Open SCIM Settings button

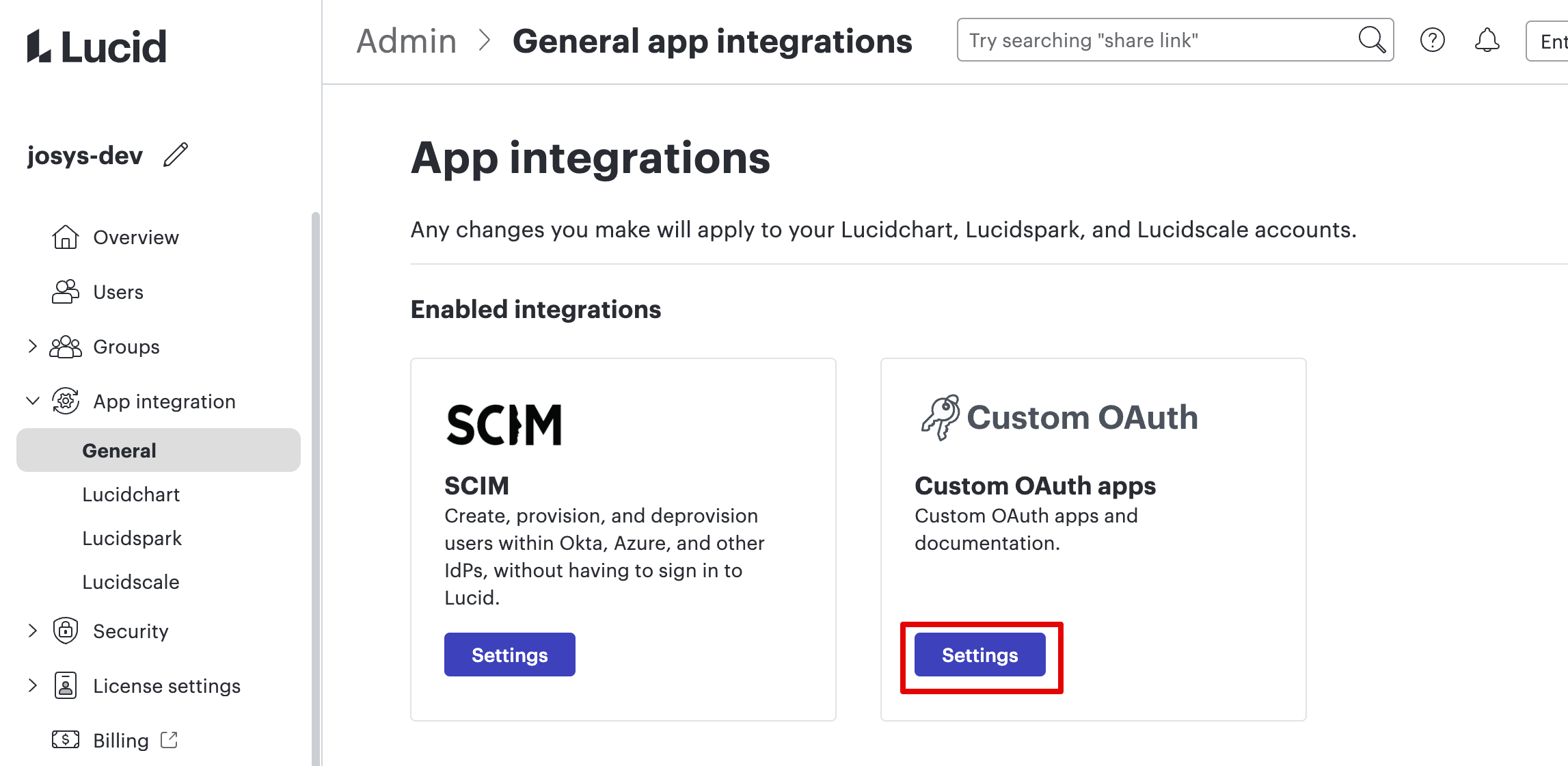[x=510, y=655]
